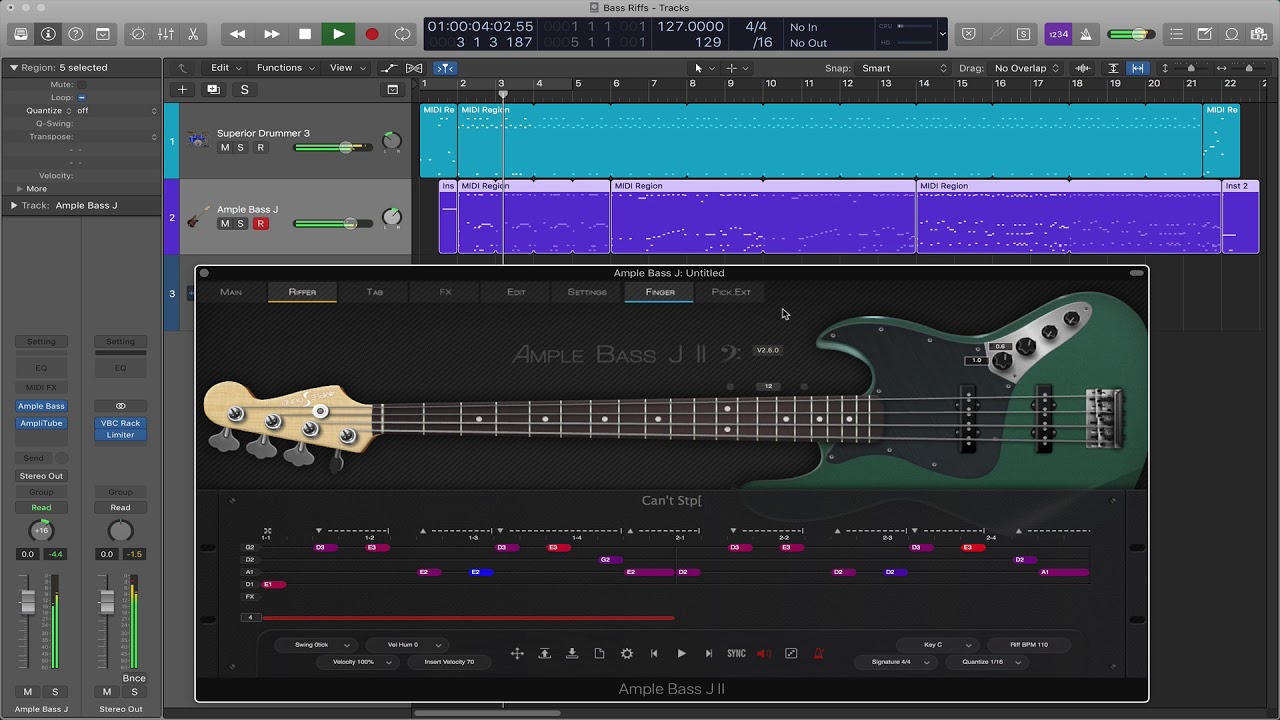Image resolution: width=1280 pixels, height=720 pixels.
Task: Adjust the master volume slider
Action: (x=1130, y=34)
